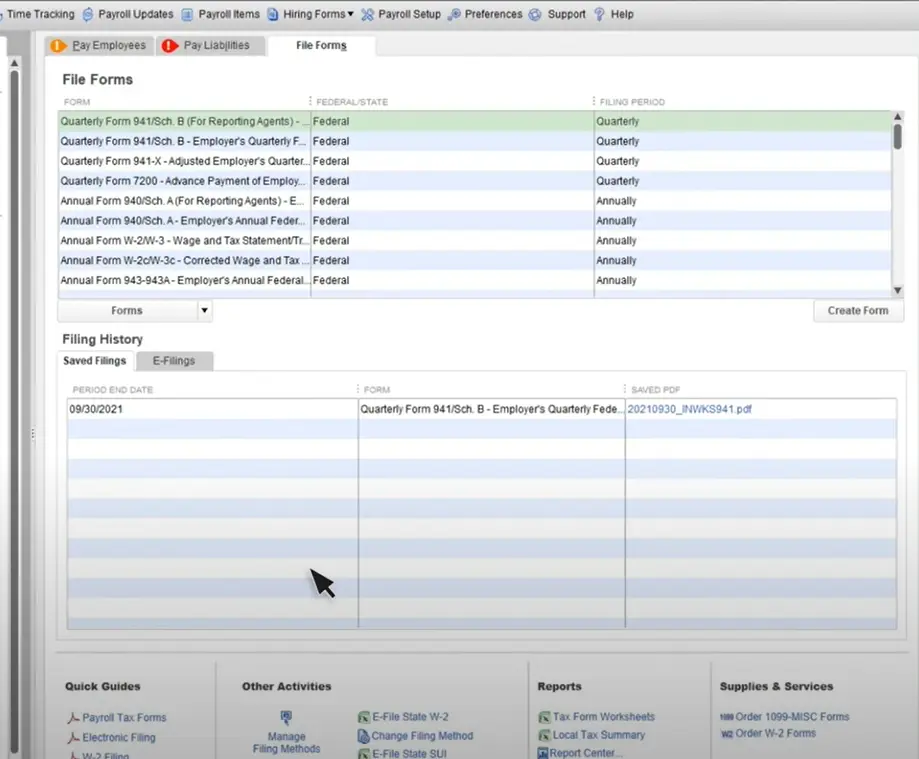Switch to the Saved Filings tab
Image resolution: width=919 pixels, height=759 pixels.
[94, 361]
